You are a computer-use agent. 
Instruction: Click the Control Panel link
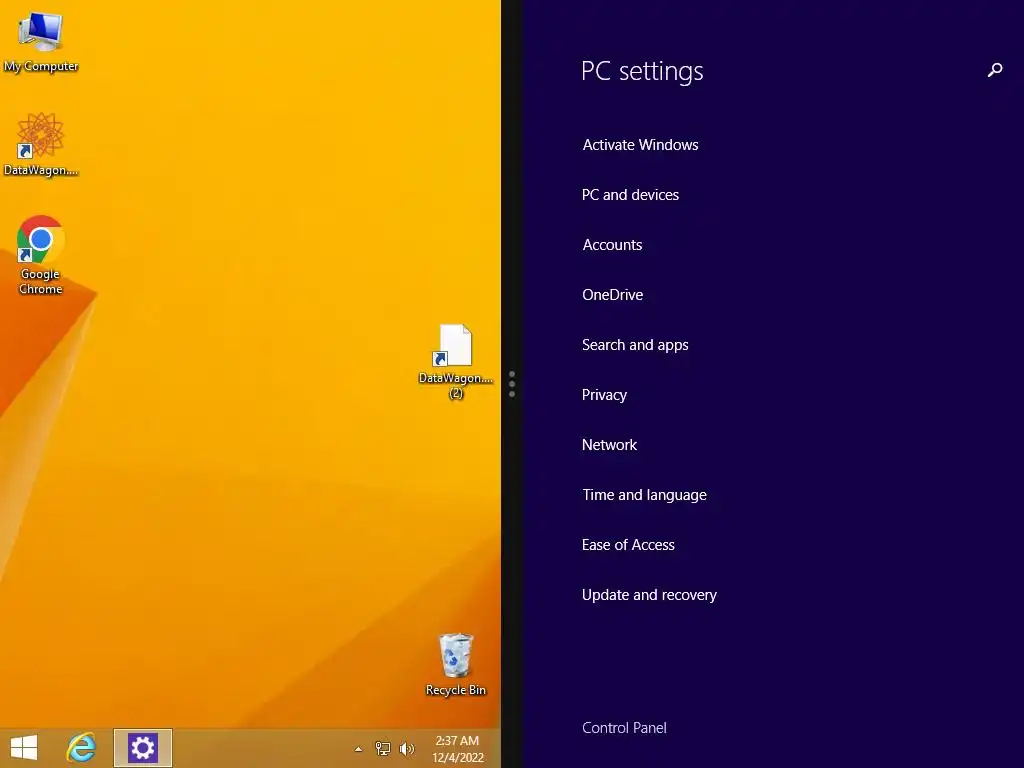624,728
